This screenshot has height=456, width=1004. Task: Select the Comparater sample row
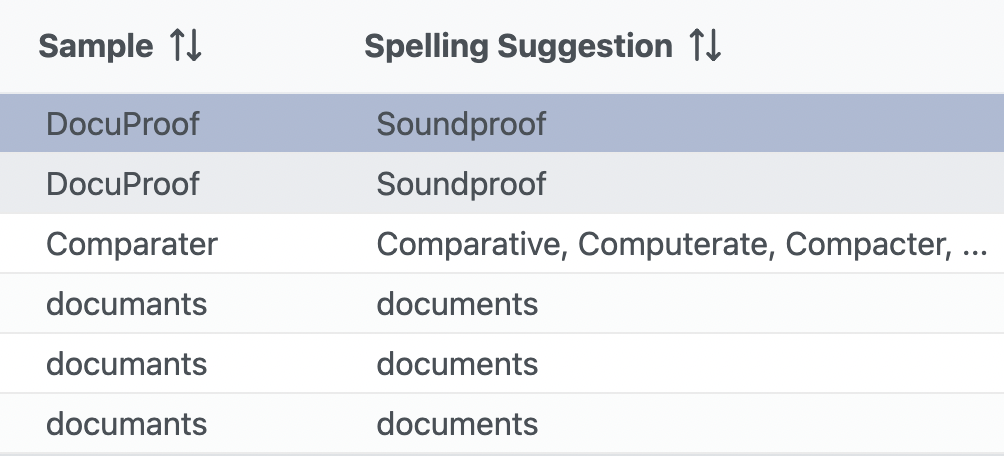pyautogui.click(x=132, y=244)
